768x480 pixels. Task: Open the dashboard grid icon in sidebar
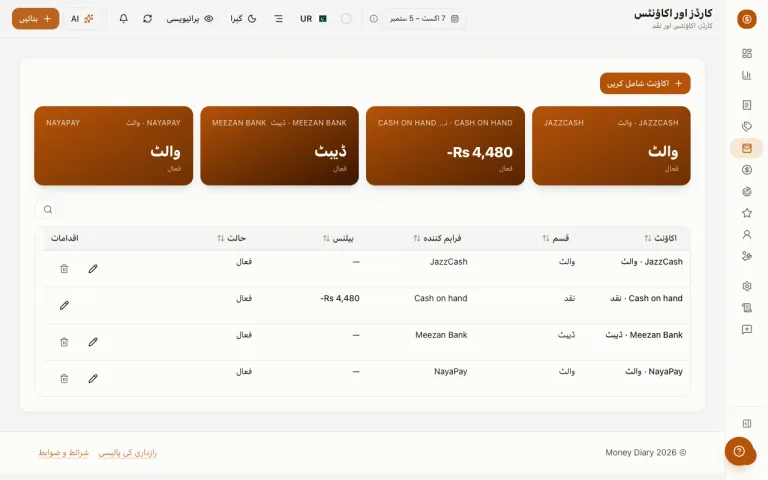746,53
